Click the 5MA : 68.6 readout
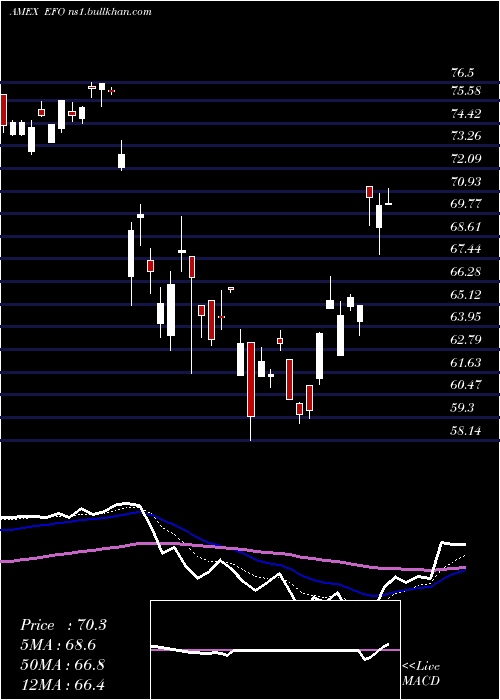This screenshot has width=500, height=700. click(x=58, y=645)
